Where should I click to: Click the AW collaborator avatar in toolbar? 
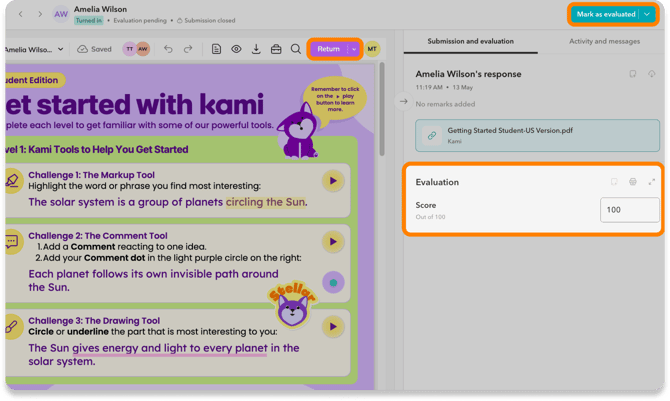pos(143,49)
